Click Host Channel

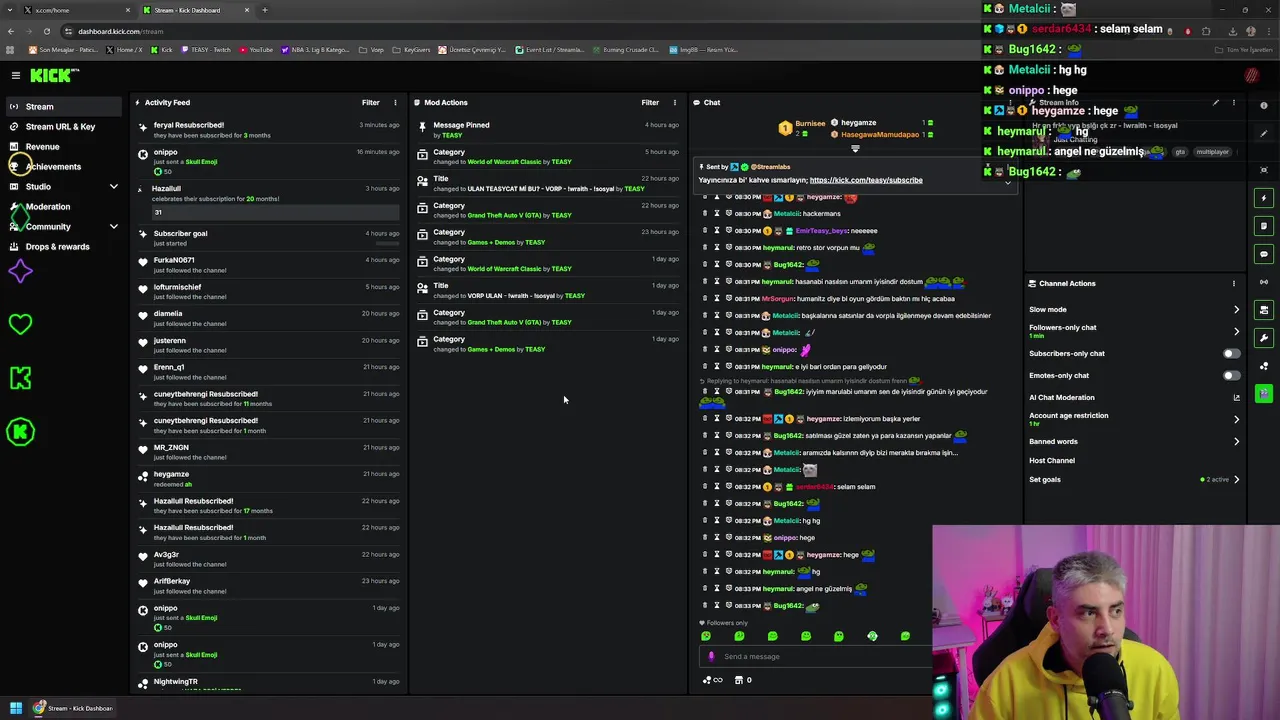click(1052, 461)
